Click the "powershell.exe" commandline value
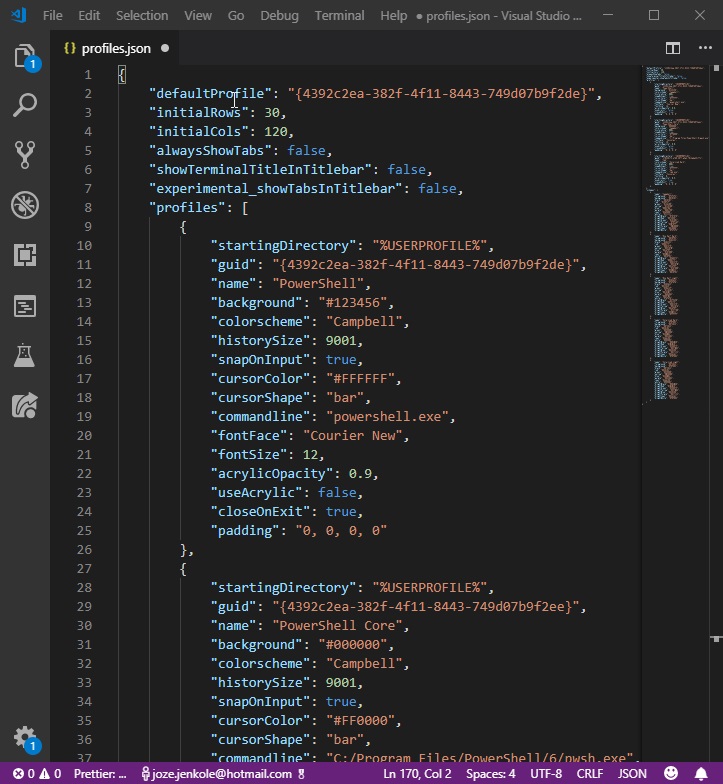The width and height of the screenshot is (723, 784). tap(387, 416)
